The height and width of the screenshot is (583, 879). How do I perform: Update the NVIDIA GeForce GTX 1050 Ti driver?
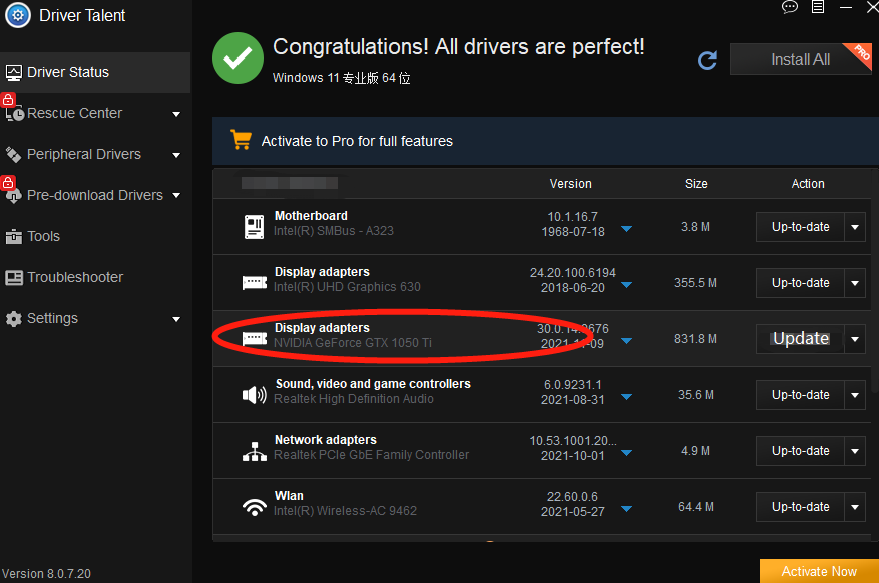(801, 339)
